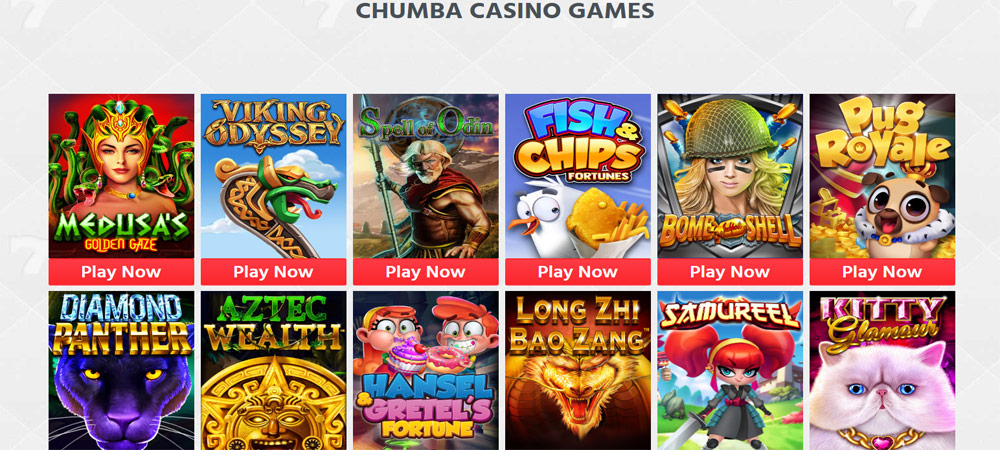This screenshot has width=1000, height=450.
Task: Select the Bomb Shell game image
Action: tap(730, 176)
